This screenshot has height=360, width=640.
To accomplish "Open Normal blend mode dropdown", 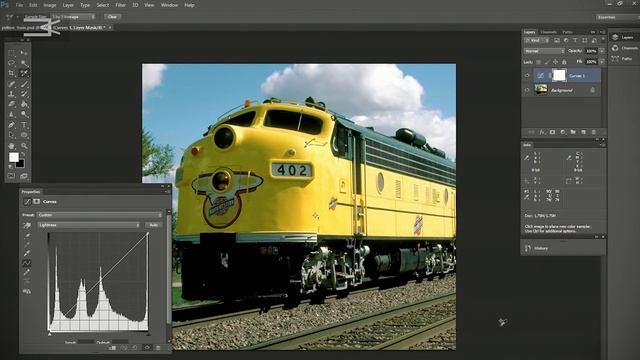I will 544,51.
